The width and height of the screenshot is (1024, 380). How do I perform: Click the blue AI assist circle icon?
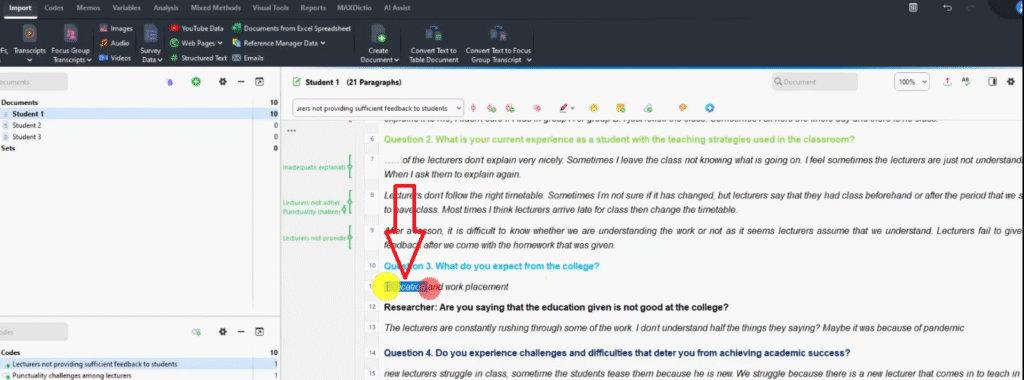(709, 108)
